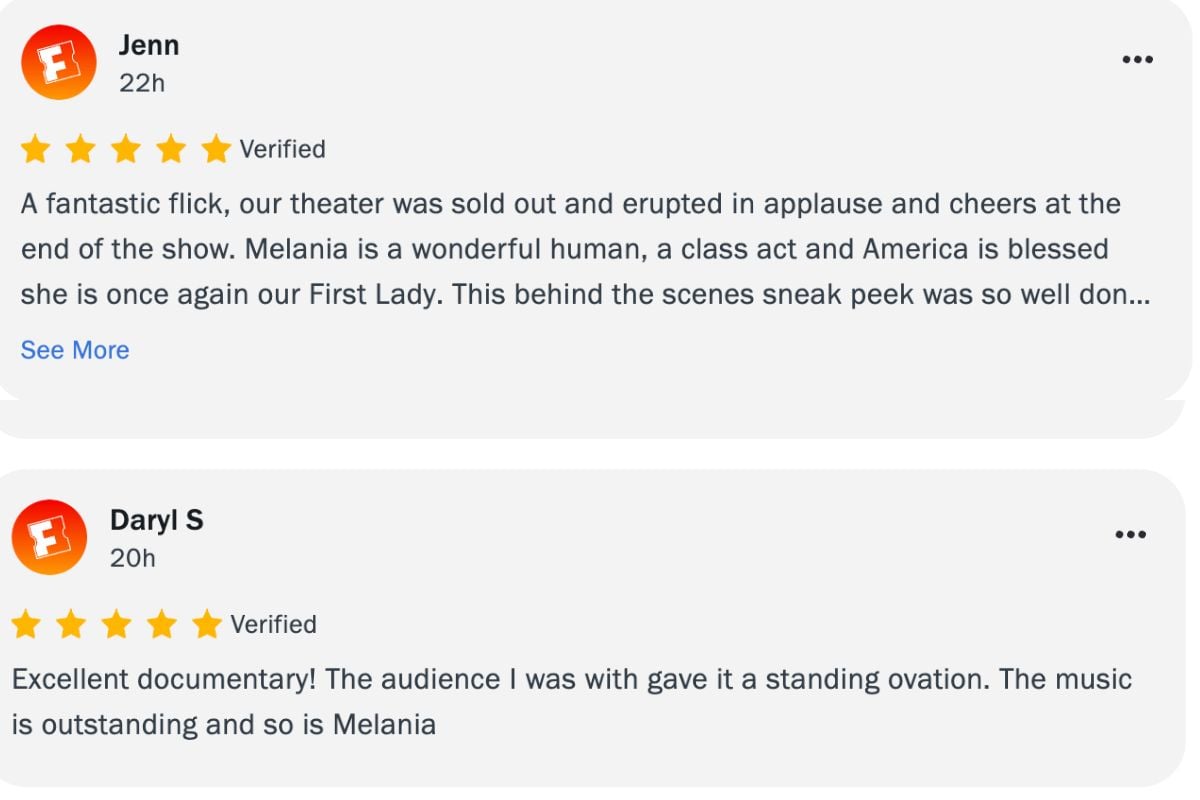Click the first star in Daryl S's rating
1200x800 pixels.
click(26, 625)
